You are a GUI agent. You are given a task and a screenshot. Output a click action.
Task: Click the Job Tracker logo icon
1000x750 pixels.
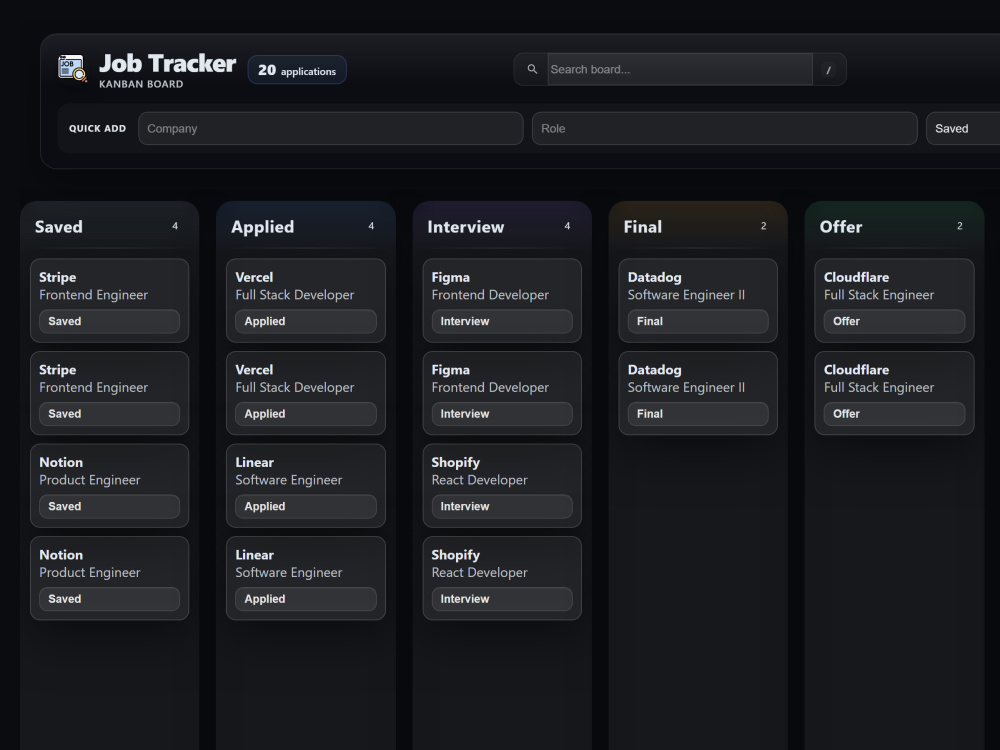(72, 68)
